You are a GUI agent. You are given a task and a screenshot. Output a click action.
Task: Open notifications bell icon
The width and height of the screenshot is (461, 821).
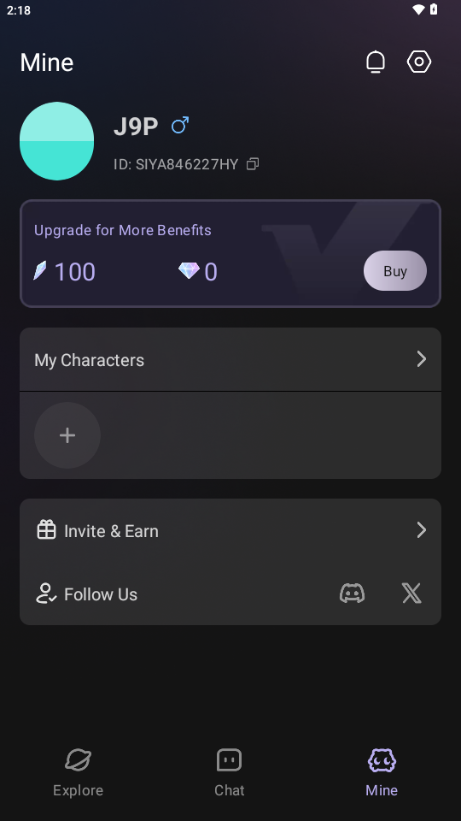tap(375, 62)
